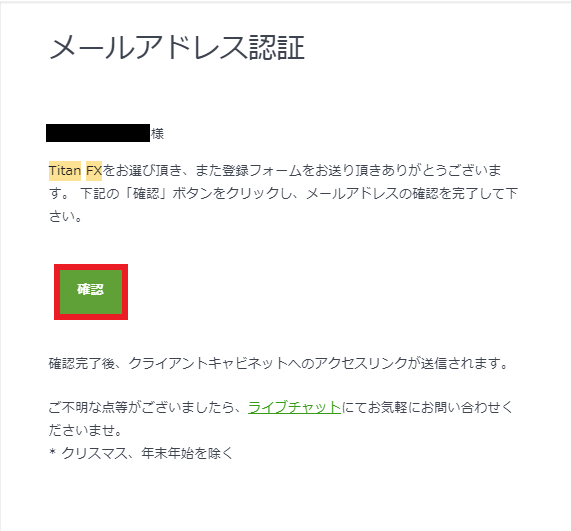Select the highlighted Titan word

click(x=65, y=170)
